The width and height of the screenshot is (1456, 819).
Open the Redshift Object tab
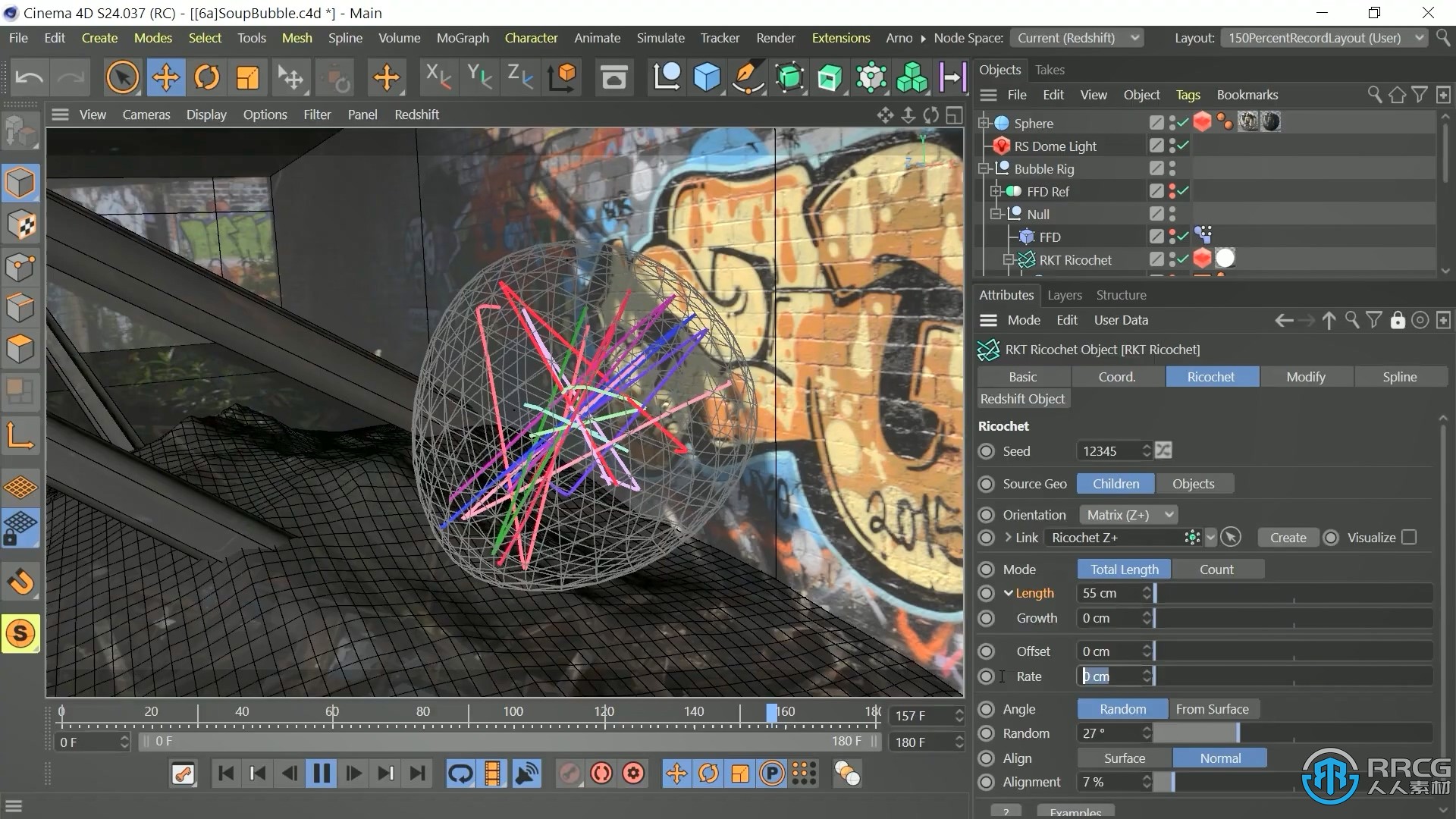click(x=1022, y=399)
